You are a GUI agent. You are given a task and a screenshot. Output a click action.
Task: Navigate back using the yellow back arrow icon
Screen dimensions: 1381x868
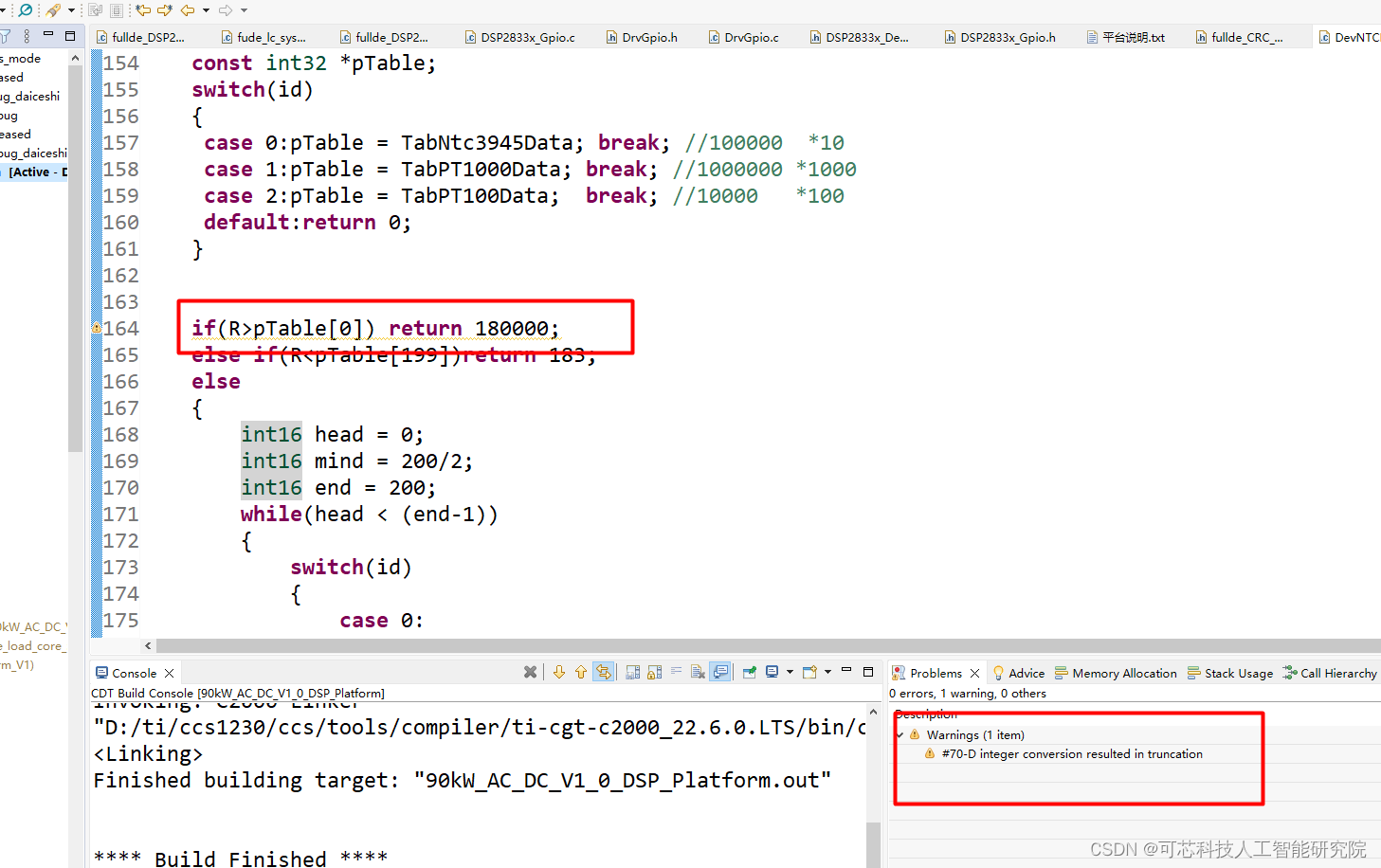tap(186, 9)
